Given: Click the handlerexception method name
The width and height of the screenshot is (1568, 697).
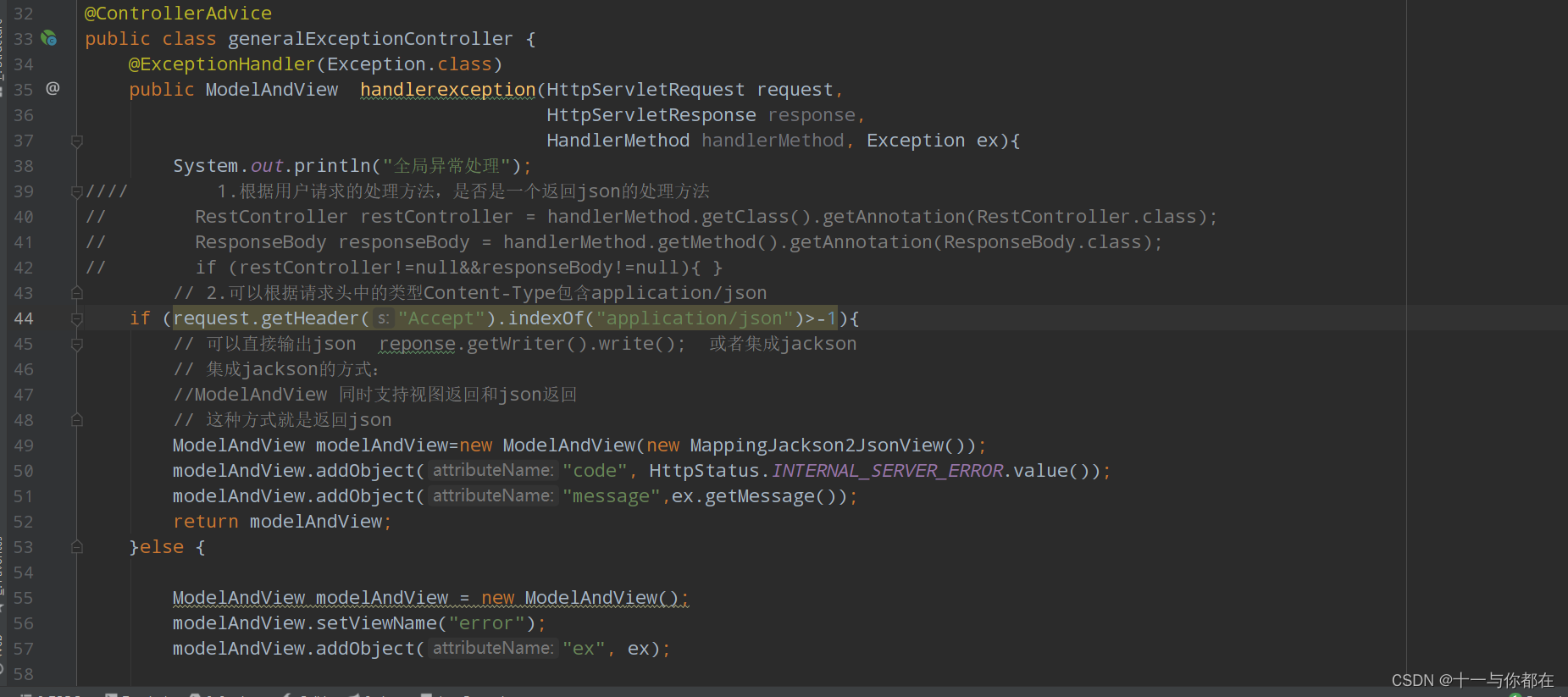Looking at the screenshot, I should (448, 90).
